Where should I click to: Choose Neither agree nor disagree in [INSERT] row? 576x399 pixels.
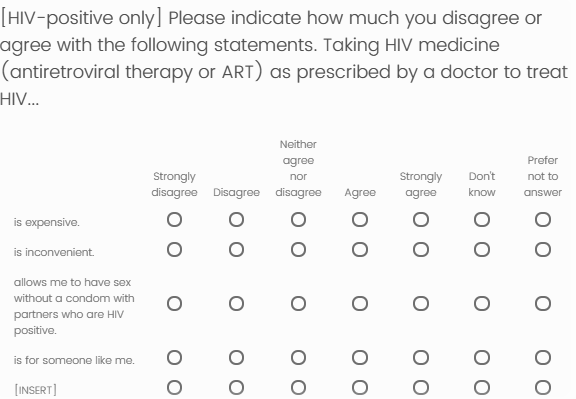click(x=298, y=387)
